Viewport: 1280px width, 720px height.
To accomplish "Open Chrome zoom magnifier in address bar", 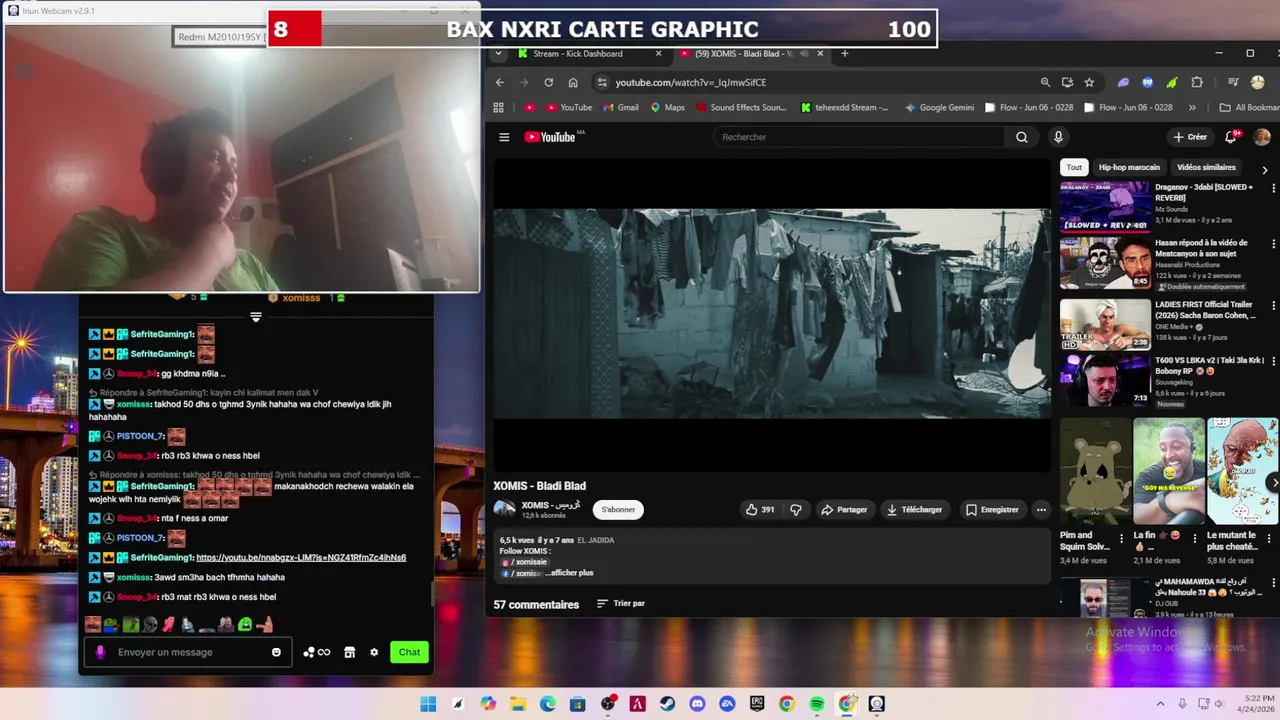I will click(1045, 82).
